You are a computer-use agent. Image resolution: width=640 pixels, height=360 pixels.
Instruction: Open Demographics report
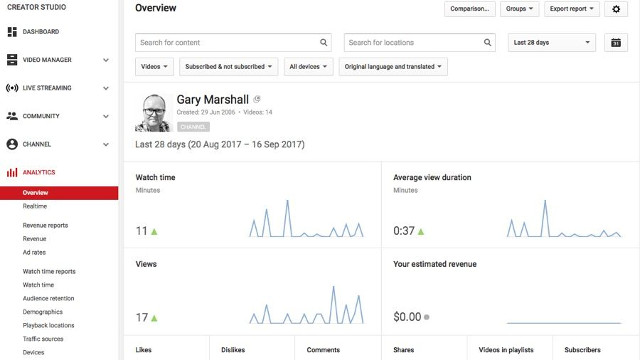click(x=43, y=312)
